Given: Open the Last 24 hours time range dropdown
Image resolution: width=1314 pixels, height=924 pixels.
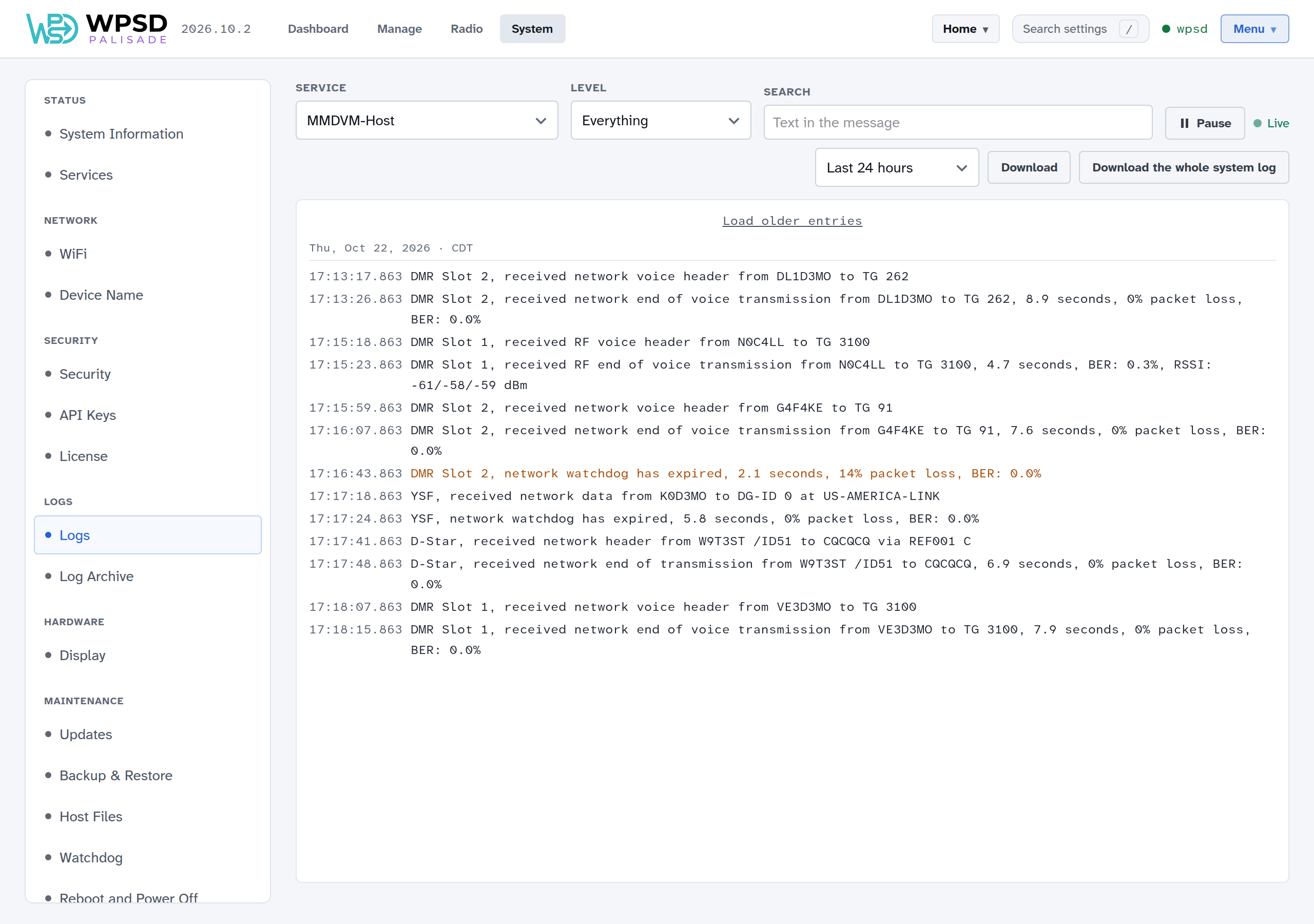Looking at the screenshot, I should tap(897, 167).
